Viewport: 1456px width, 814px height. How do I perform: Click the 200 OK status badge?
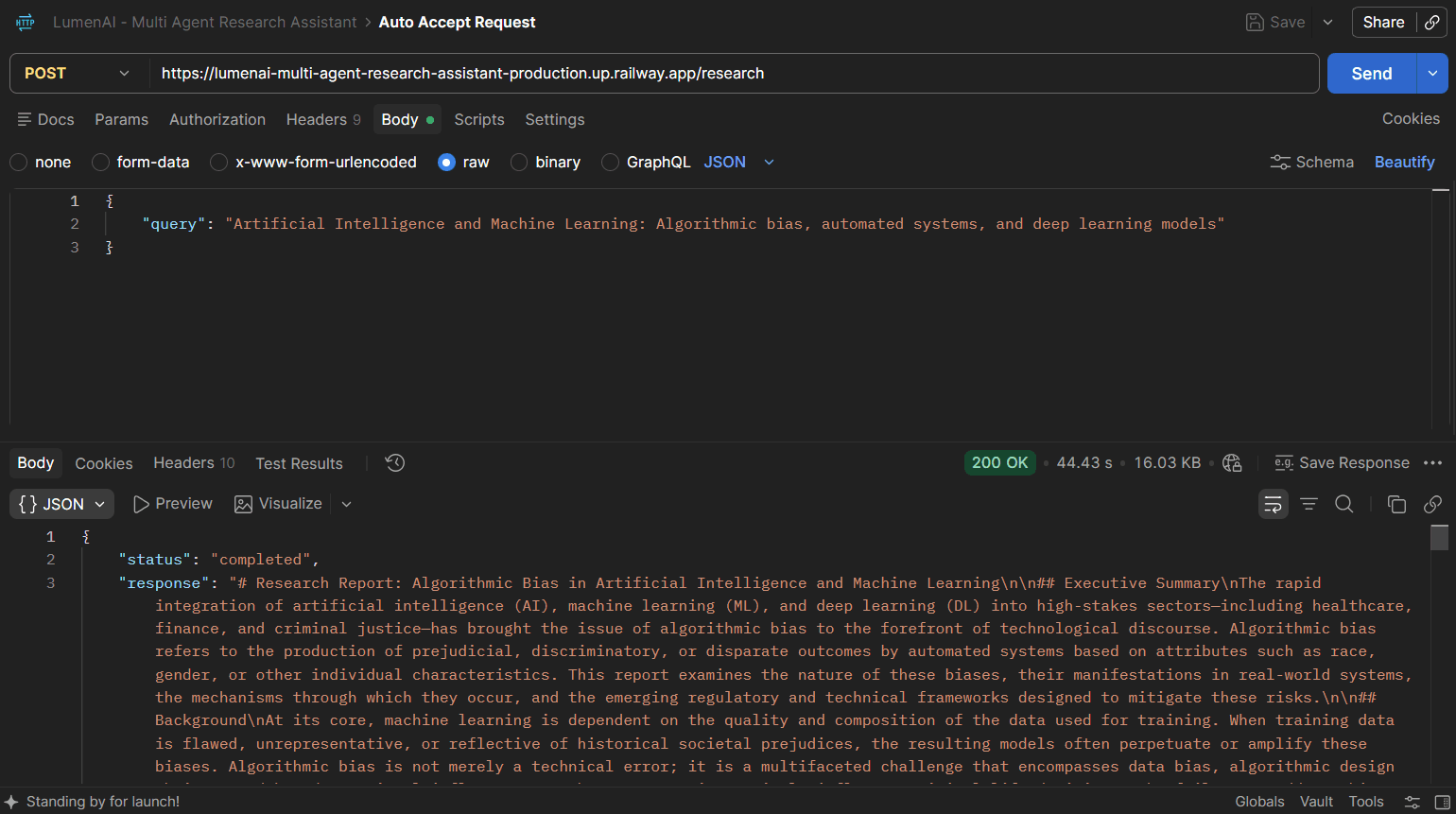[x=999, y=462]
